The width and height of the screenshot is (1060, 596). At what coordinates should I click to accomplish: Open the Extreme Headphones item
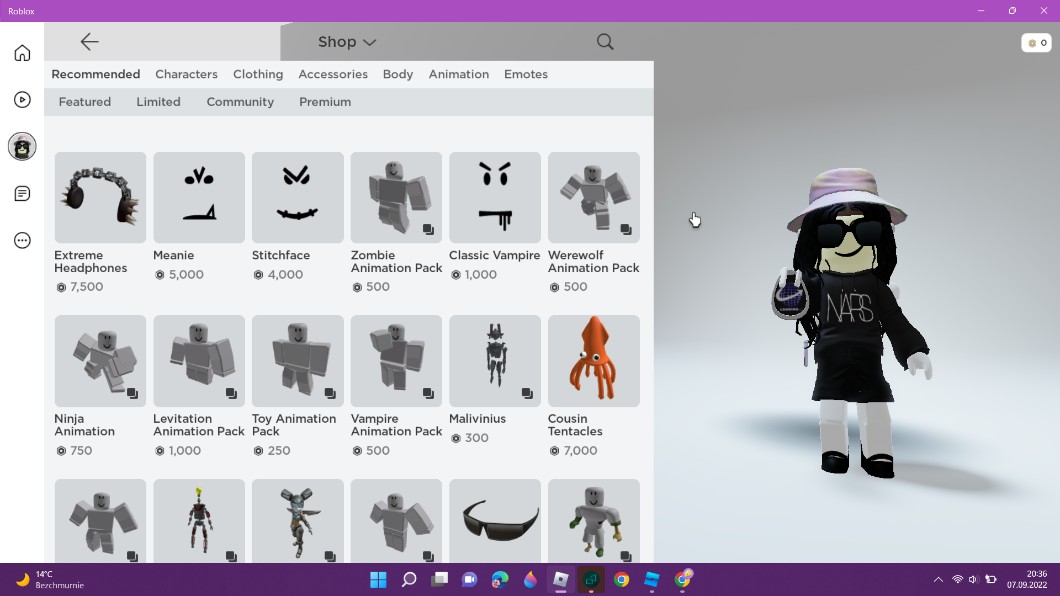click(x=100, y=197)
